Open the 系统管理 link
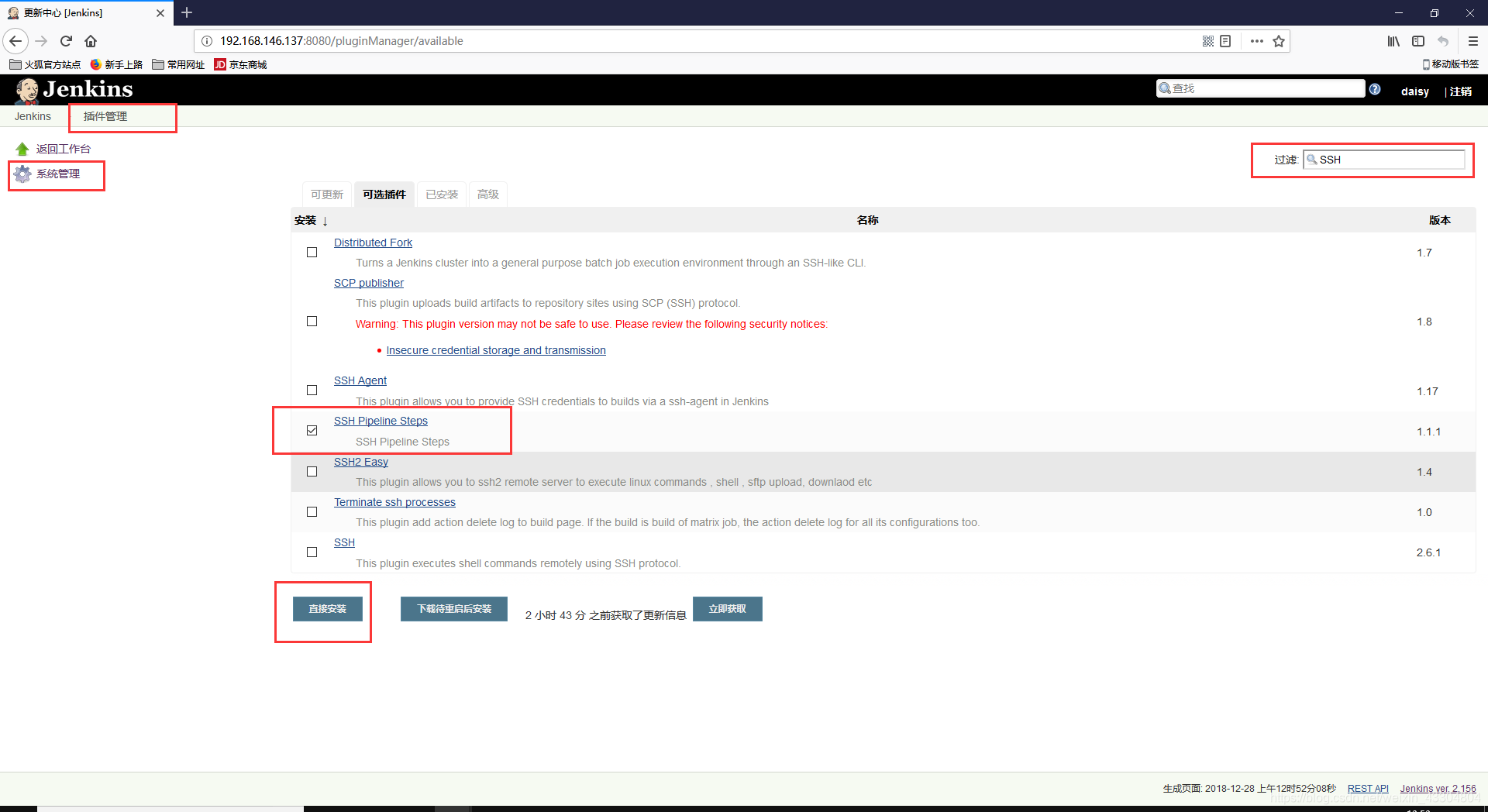 [58, 174]
